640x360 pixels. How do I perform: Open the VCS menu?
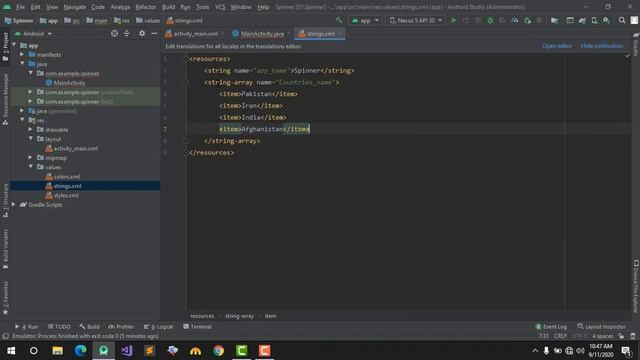pos(220,7)
